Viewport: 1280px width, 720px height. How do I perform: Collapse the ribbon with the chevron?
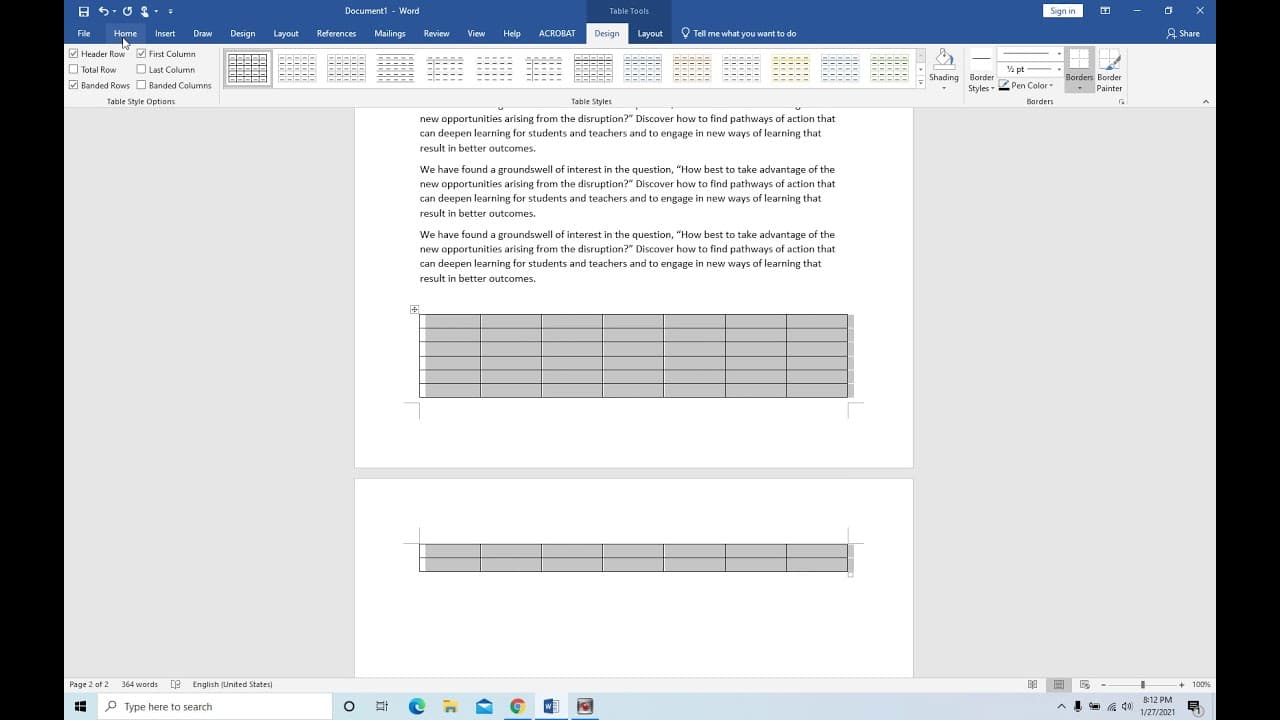coord(1205,102)
